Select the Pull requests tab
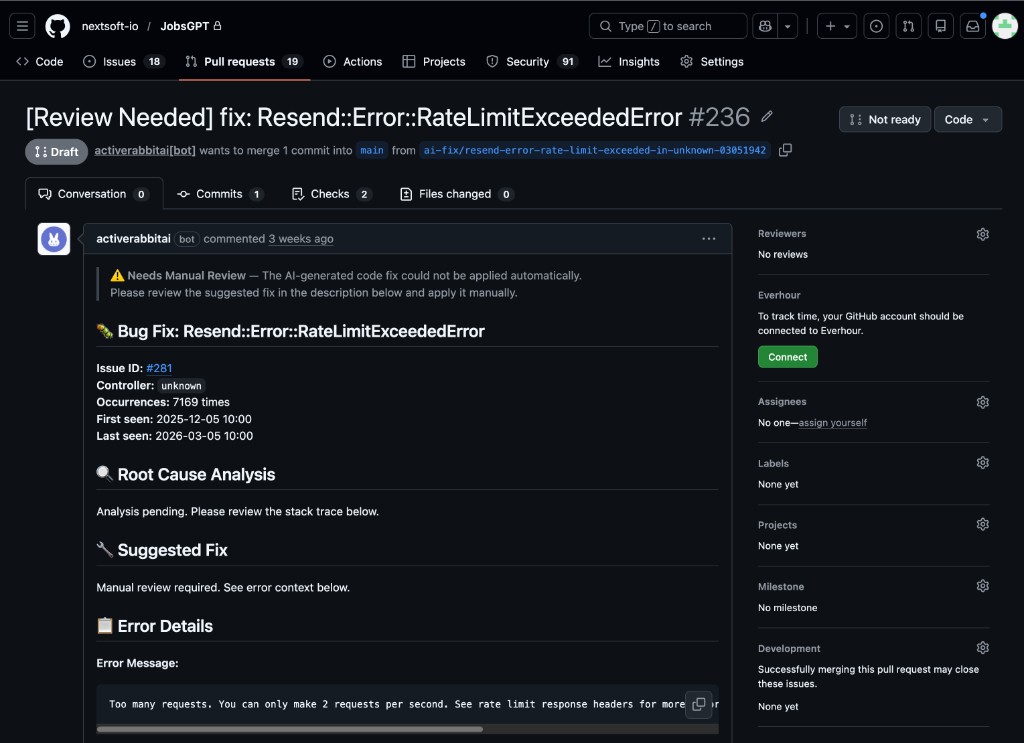Viewport: 1024px width, 743px height. click(244, 61)
